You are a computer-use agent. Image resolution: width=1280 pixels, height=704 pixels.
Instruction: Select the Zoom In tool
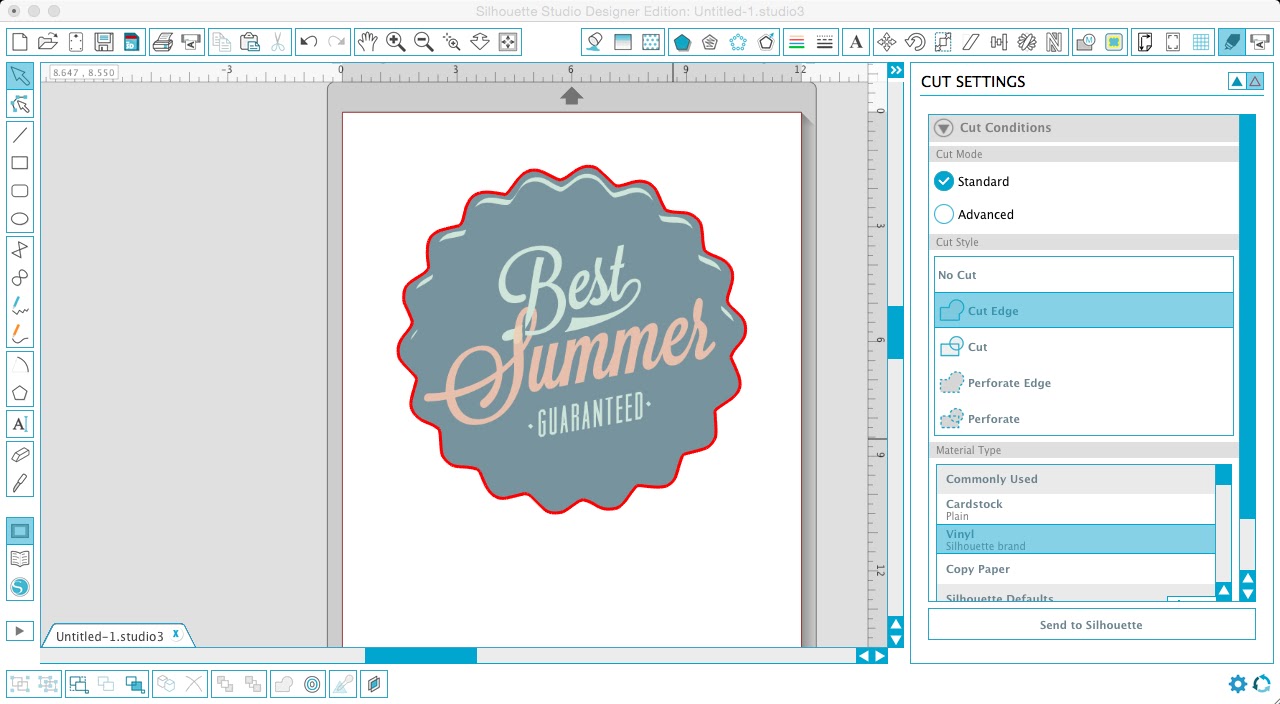click(x=395, y=42)
